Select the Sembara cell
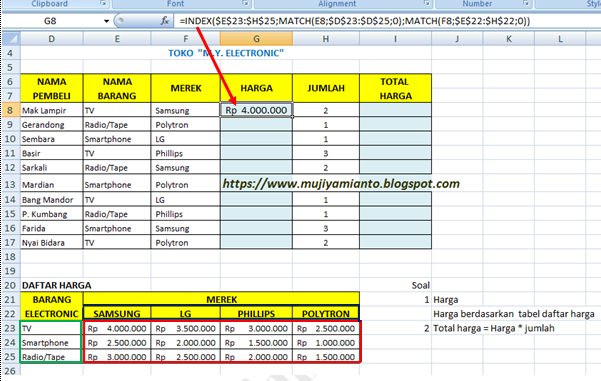The image size is (601, 381). click(x=51, y=139)
